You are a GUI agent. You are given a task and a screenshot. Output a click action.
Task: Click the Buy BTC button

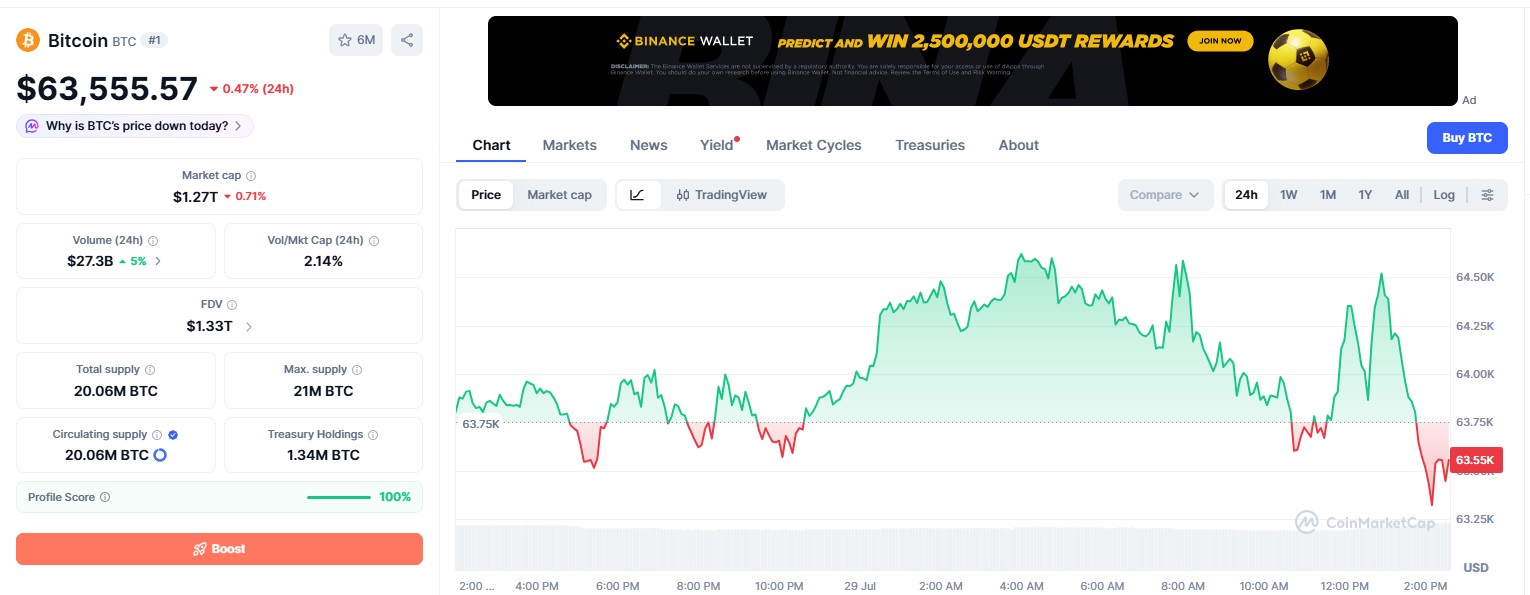(x=1467, y=138)
